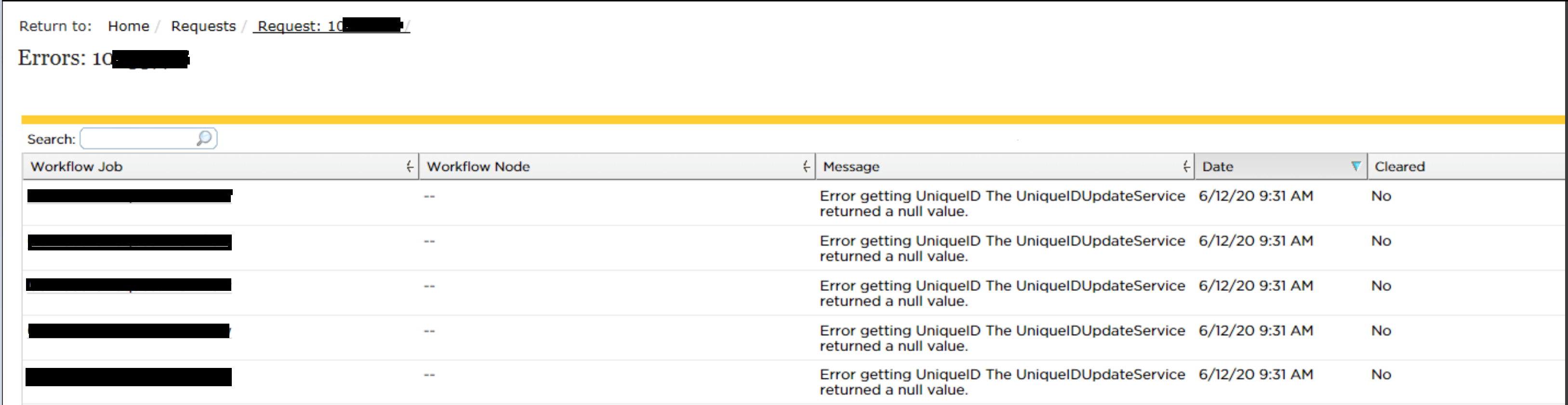The height and width of the screenshot is (405, 1568).
Task: Focus the Search text field
Action: 139,139
